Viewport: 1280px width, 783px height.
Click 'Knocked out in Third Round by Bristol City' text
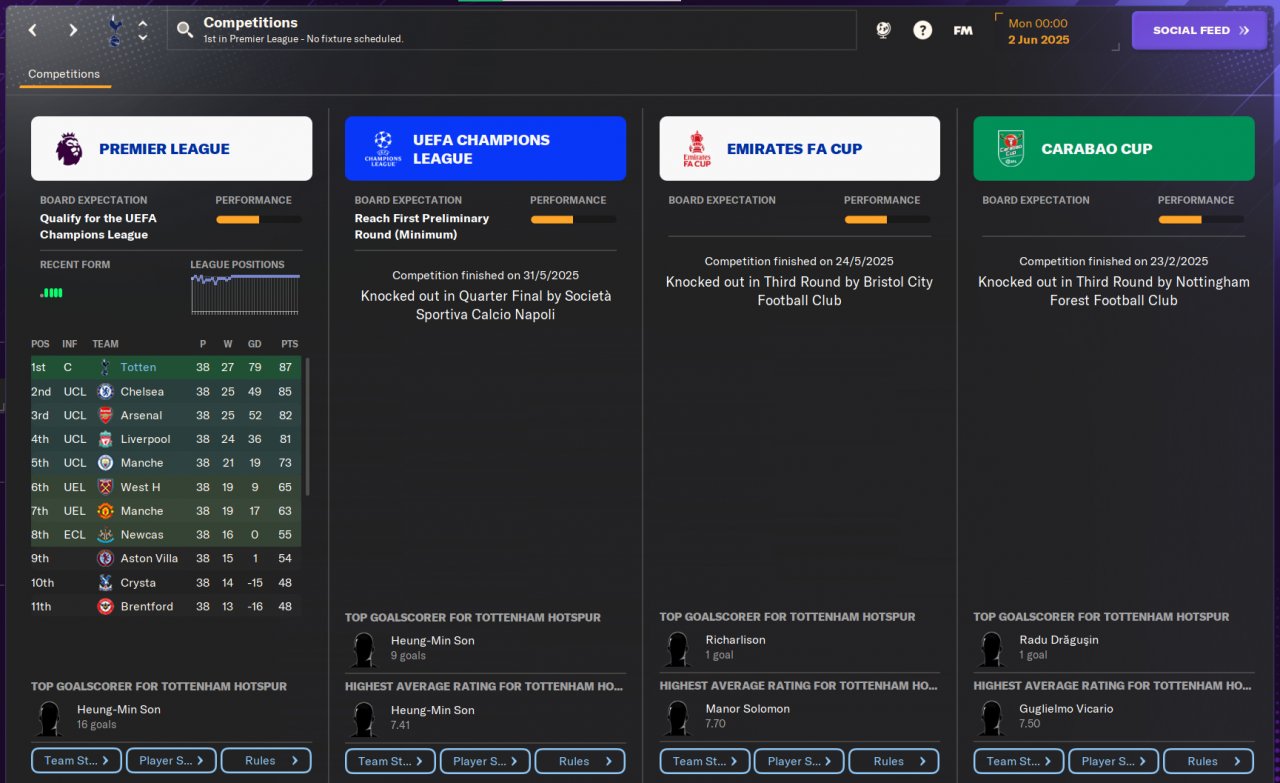tap(799, 291)
